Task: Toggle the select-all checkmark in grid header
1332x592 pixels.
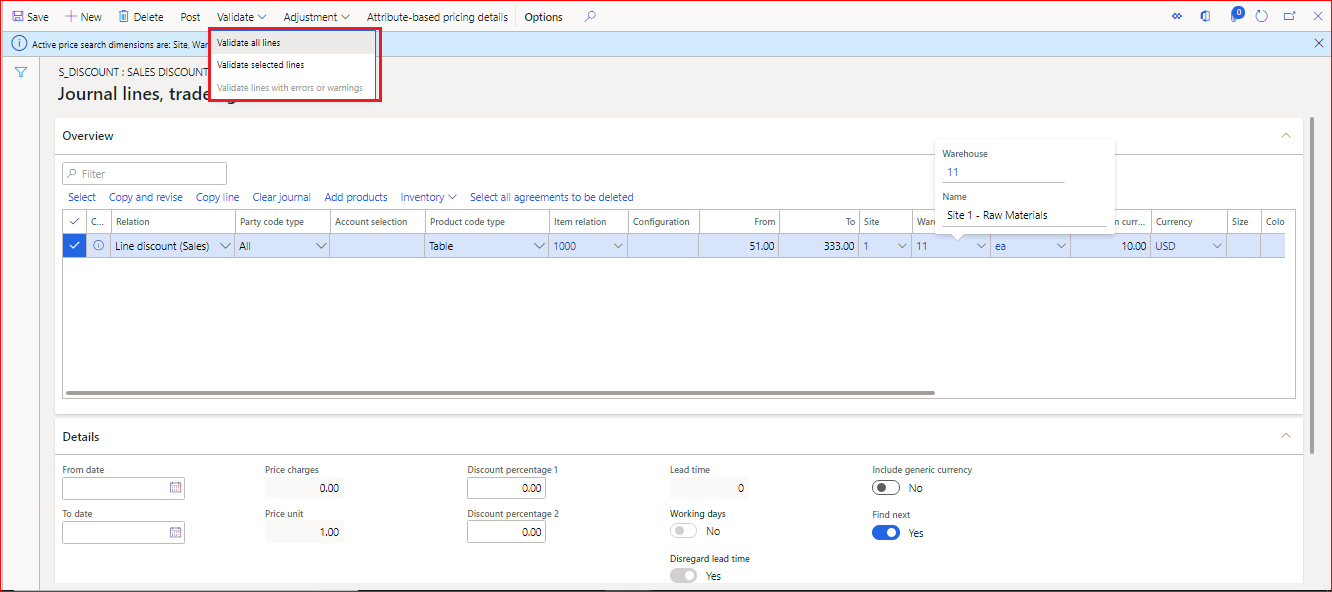Action: pos(74,221)
